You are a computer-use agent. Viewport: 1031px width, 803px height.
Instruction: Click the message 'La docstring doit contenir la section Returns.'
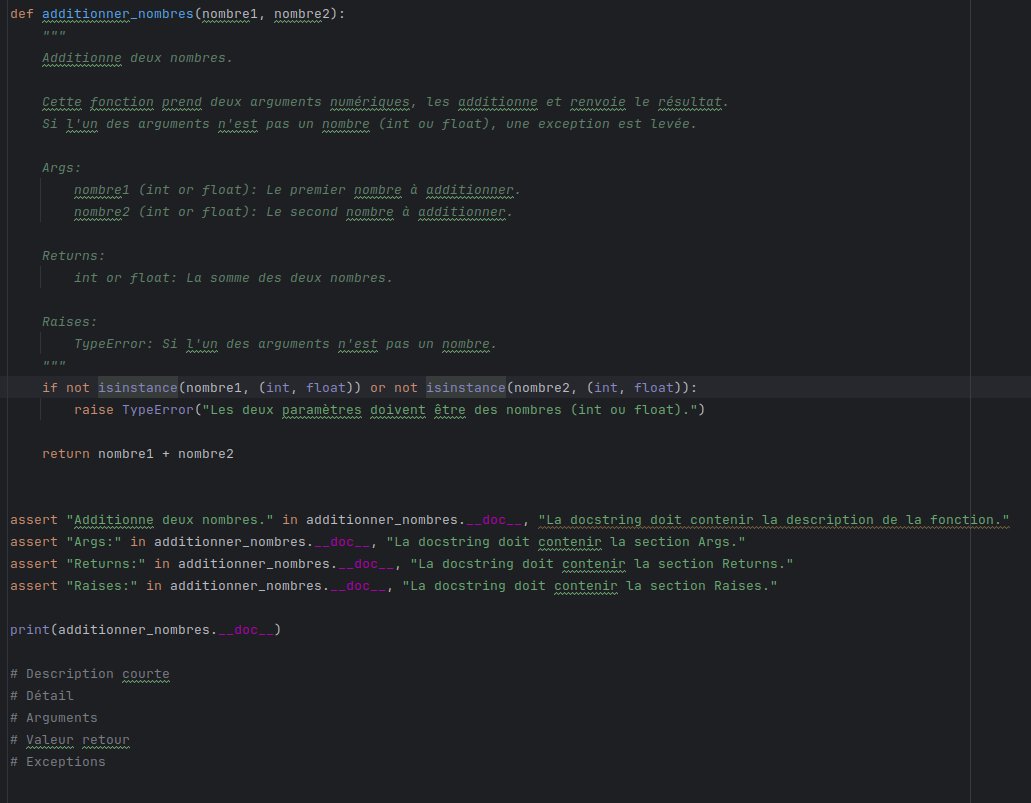coord(602,564)
